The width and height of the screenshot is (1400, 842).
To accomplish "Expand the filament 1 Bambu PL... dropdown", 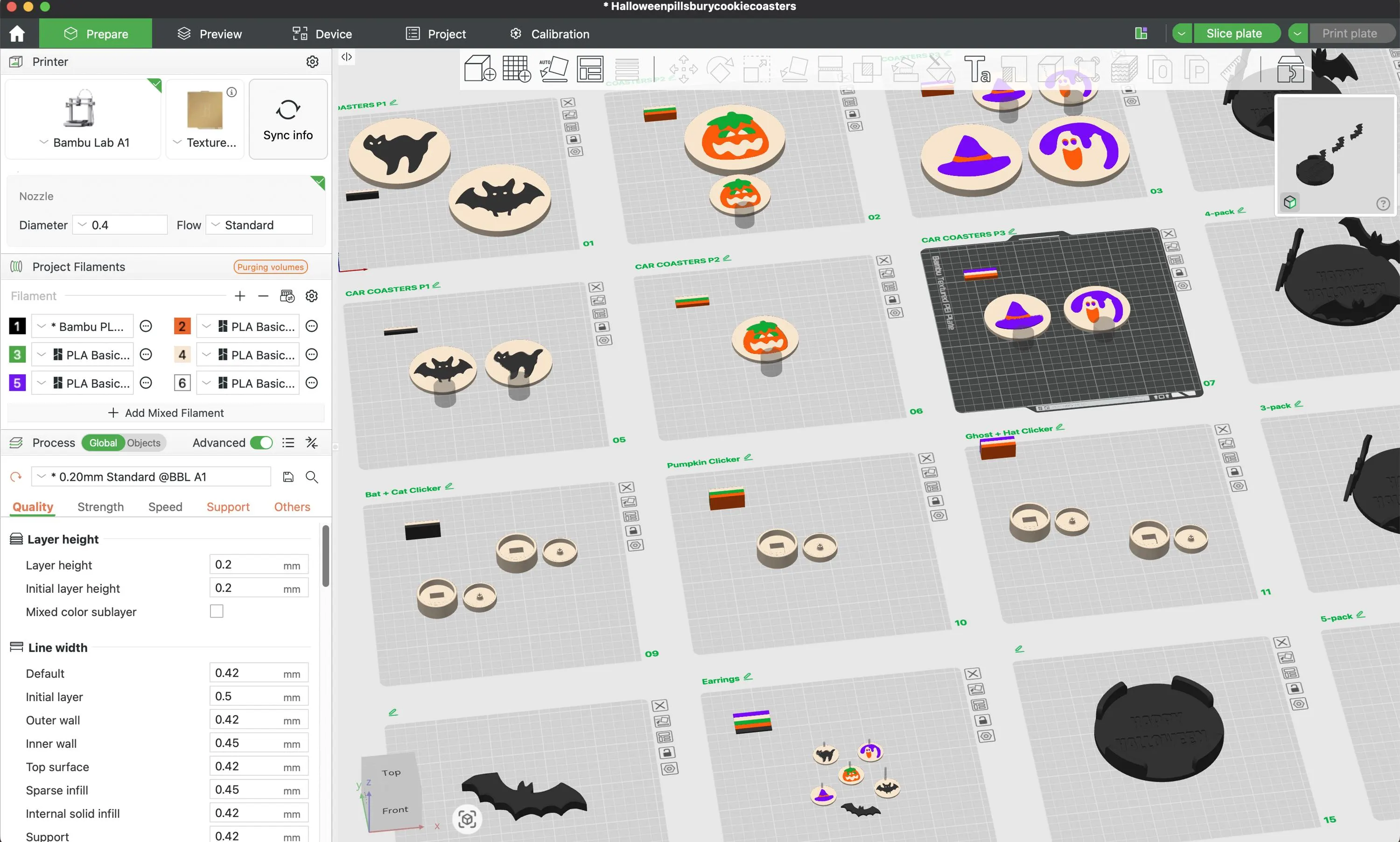I will [x=82, y=326].
